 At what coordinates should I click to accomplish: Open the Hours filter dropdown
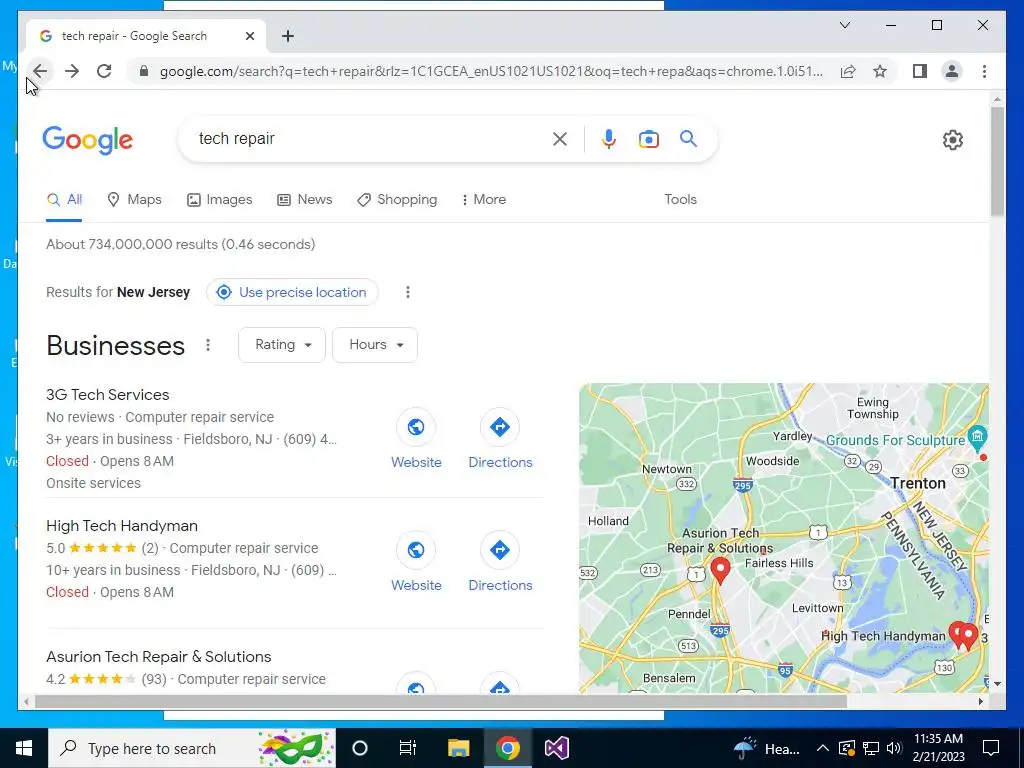click(375, 345)
